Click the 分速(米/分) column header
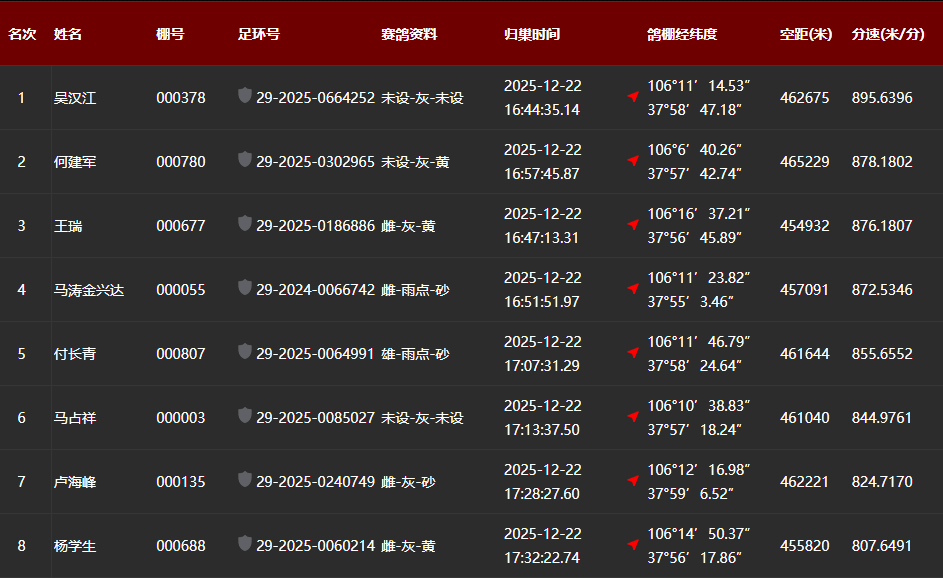This screenshot has height=578, width=943. coord(888,34)
